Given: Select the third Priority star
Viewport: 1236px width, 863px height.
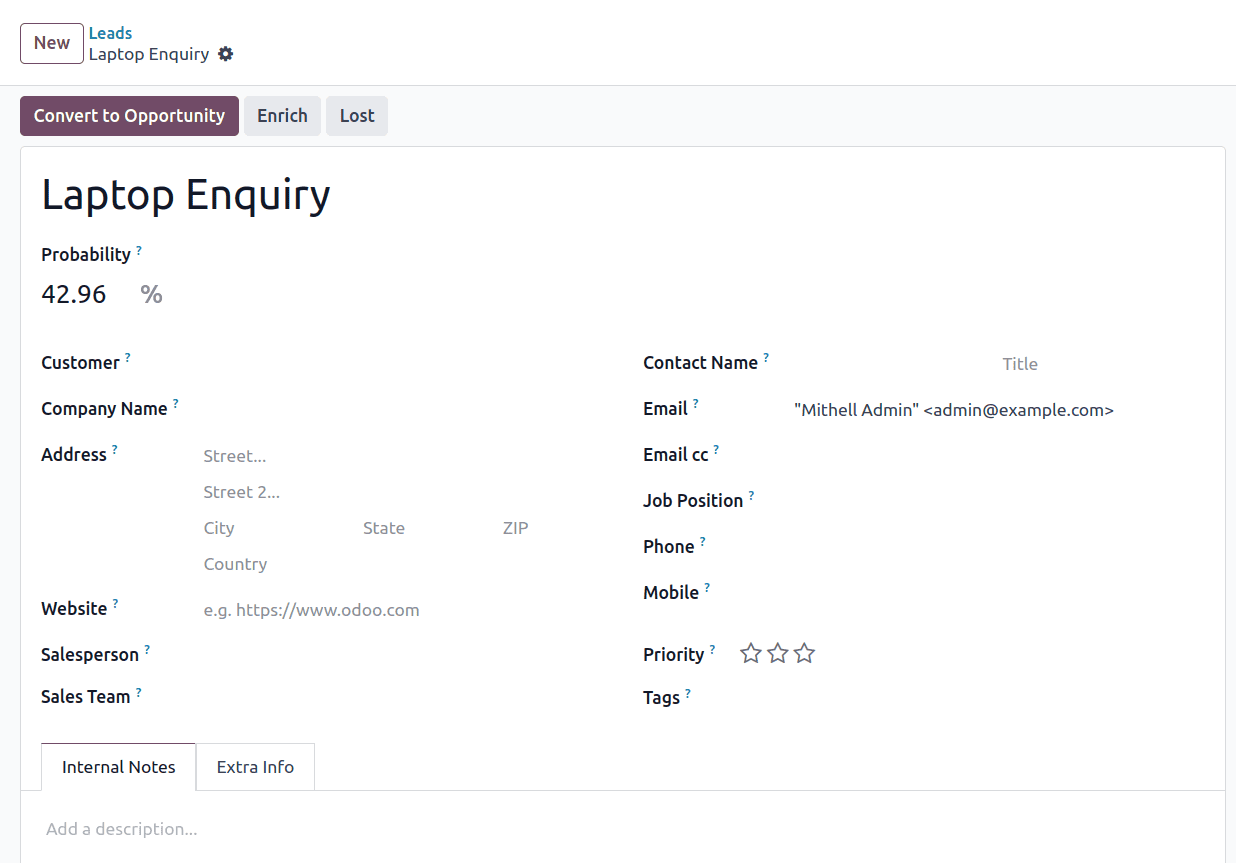Looking at the screenshot, I should pyautogui.click(x=804, y=653).
